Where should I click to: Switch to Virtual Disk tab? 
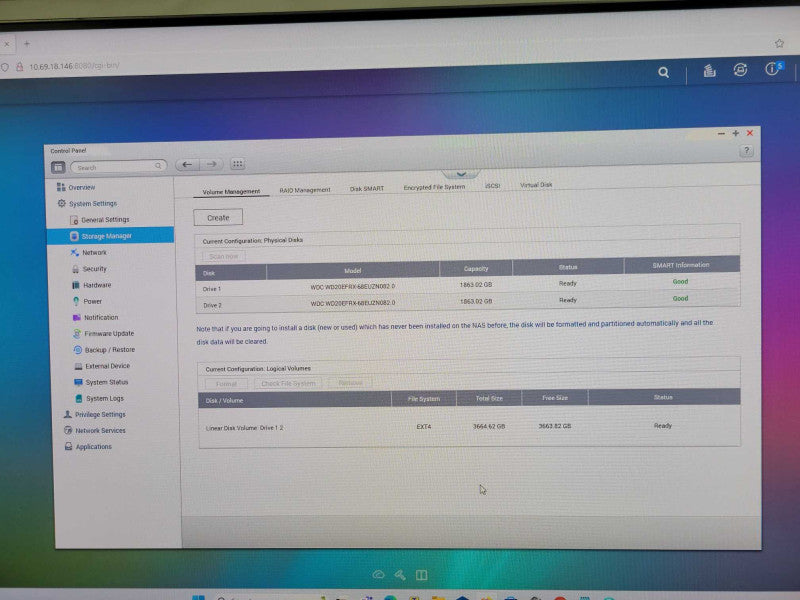pos(536,185)
